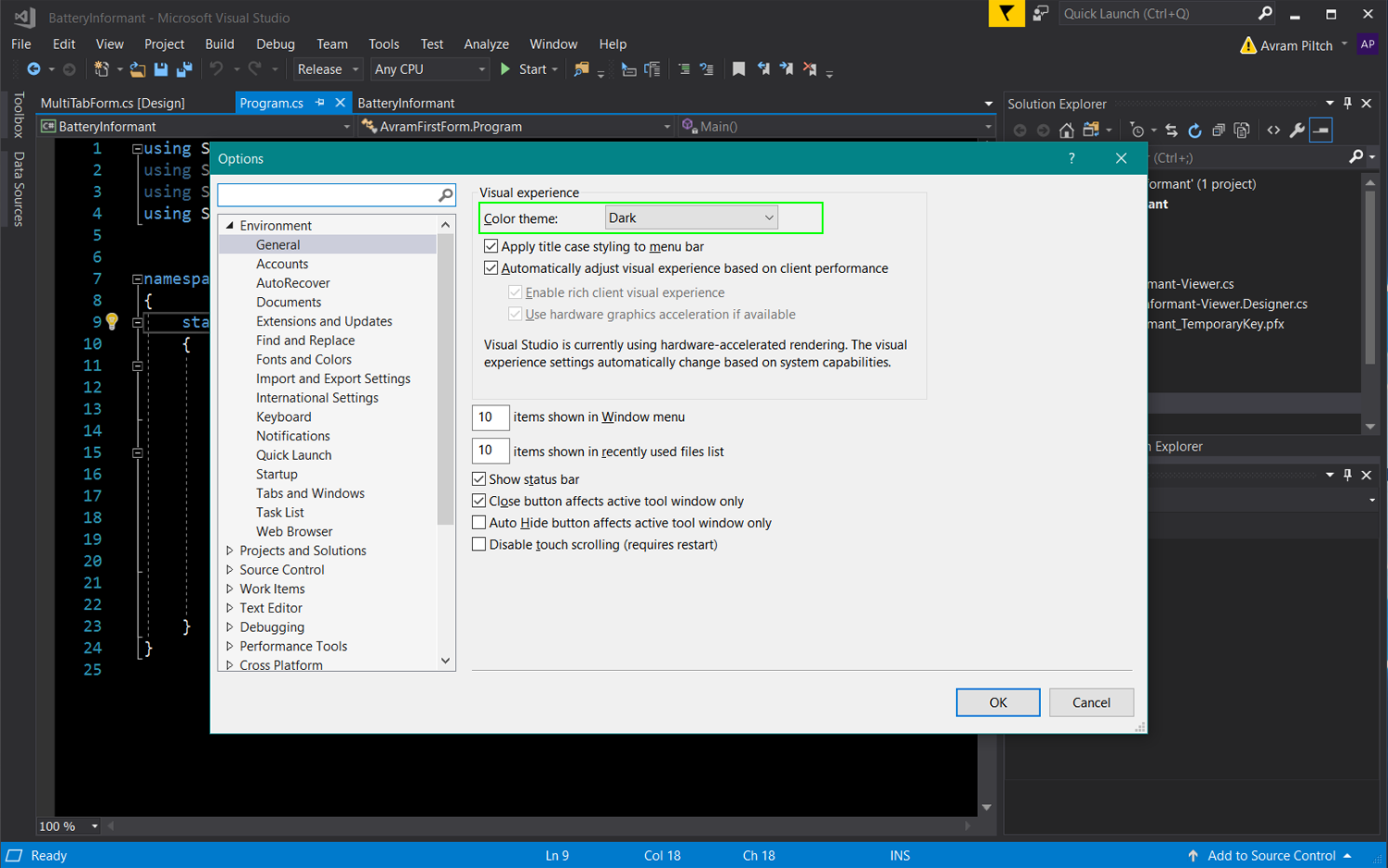Open the Analyze menu
1388x868 pixels.
(x=487, y=43)
